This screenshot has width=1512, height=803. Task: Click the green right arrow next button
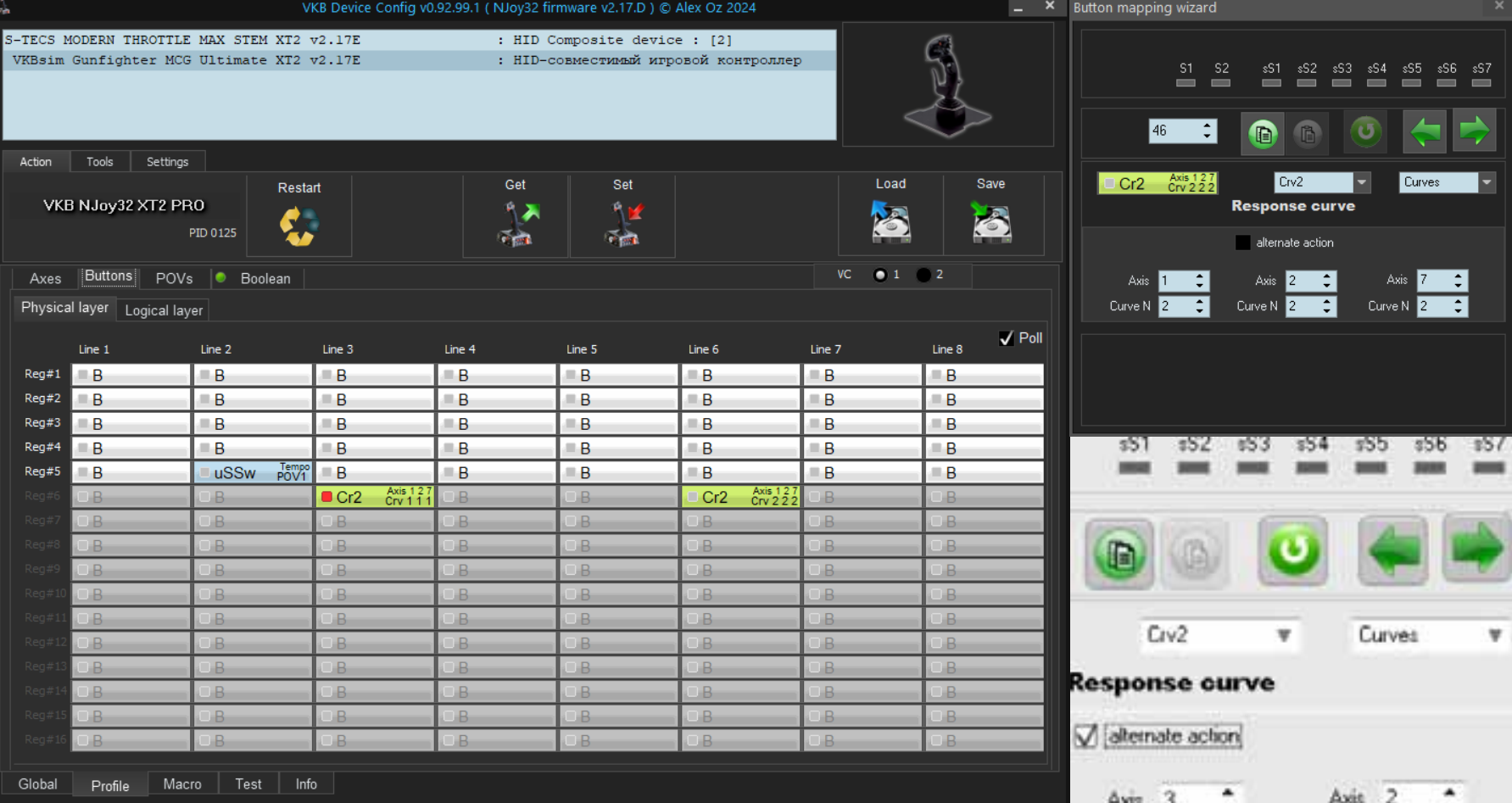1474,131
